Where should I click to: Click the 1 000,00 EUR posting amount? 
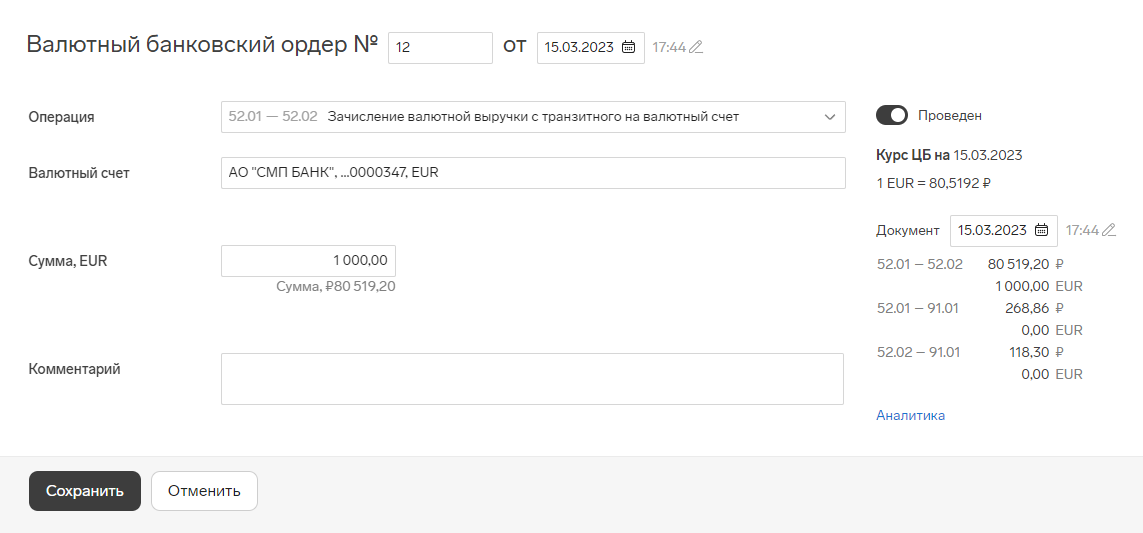1039,287
